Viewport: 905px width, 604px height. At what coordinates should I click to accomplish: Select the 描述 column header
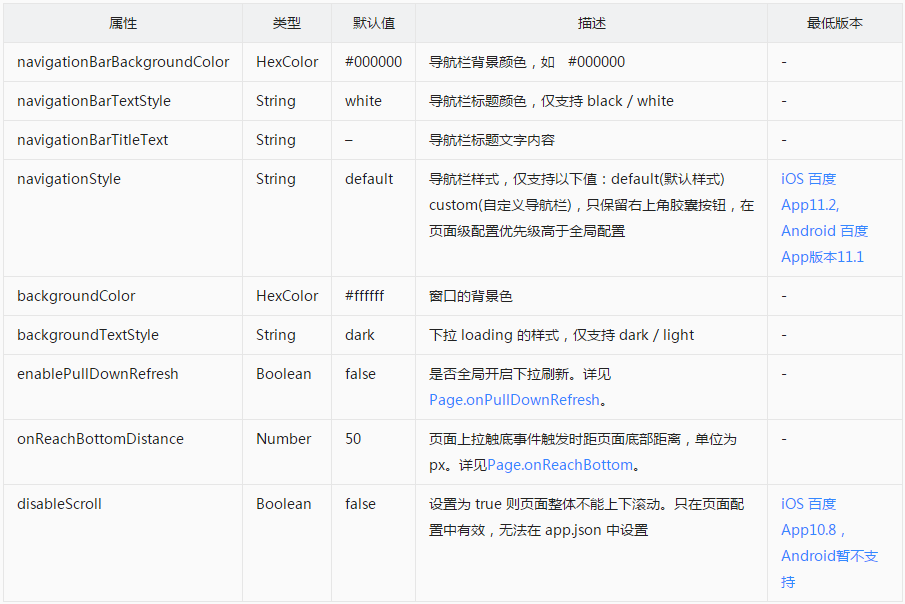tap(592, 23)
